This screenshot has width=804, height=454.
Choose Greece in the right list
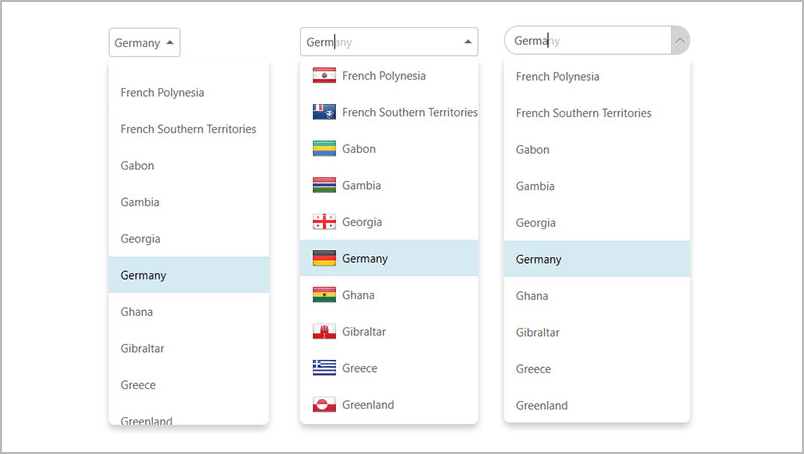pyautogui.click(x=533, y=369)
